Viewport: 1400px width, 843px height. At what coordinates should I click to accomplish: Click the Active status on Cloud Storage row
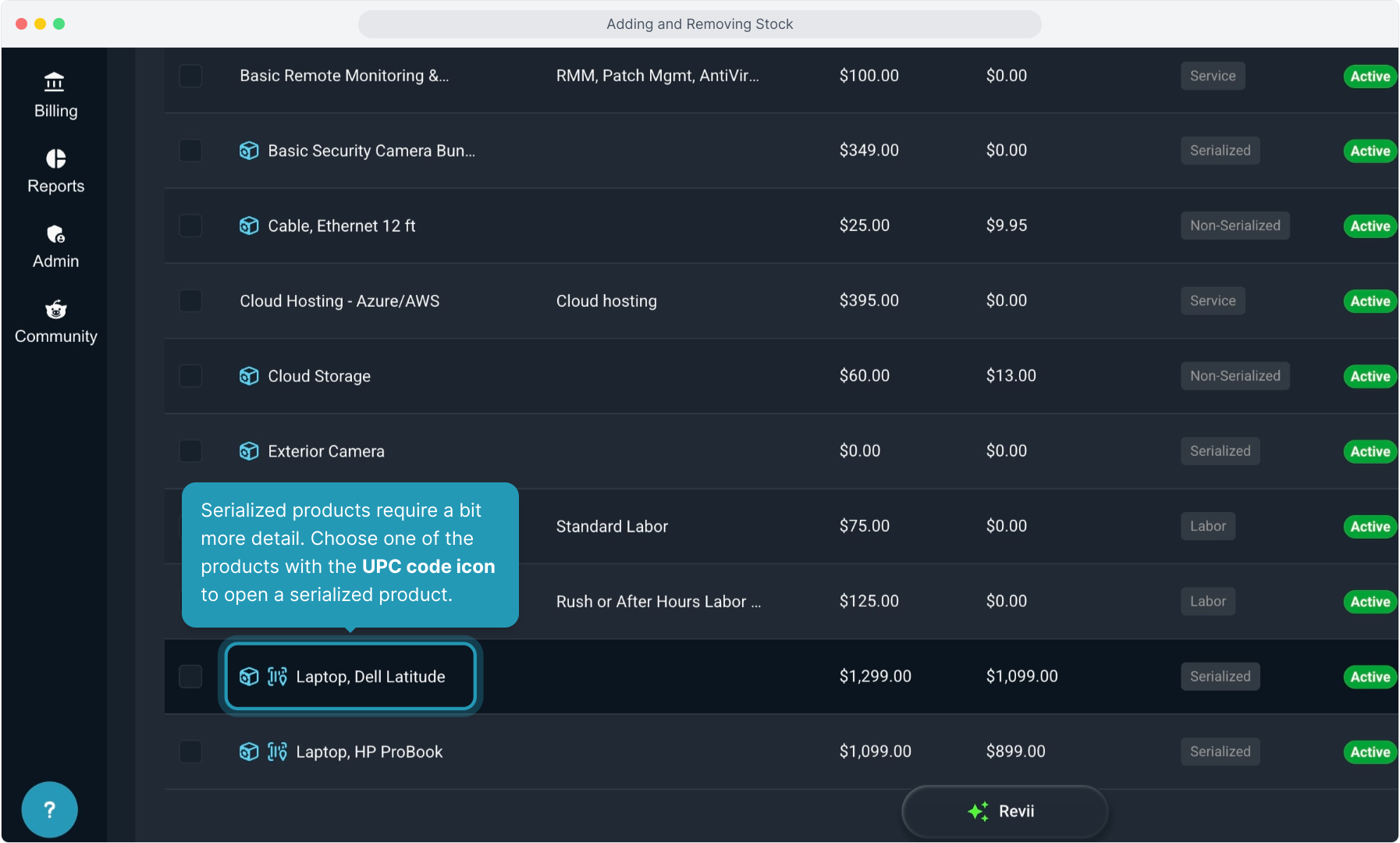coord(1370,376)
